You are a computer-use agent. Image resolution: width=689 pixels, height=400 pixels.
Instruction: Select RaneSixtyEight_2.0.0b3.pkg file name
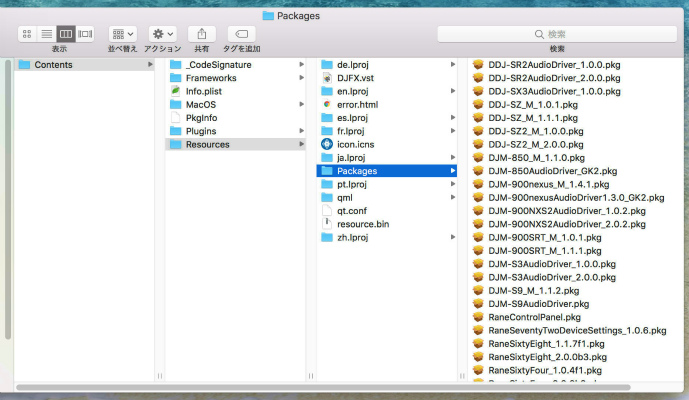point(548,357)
